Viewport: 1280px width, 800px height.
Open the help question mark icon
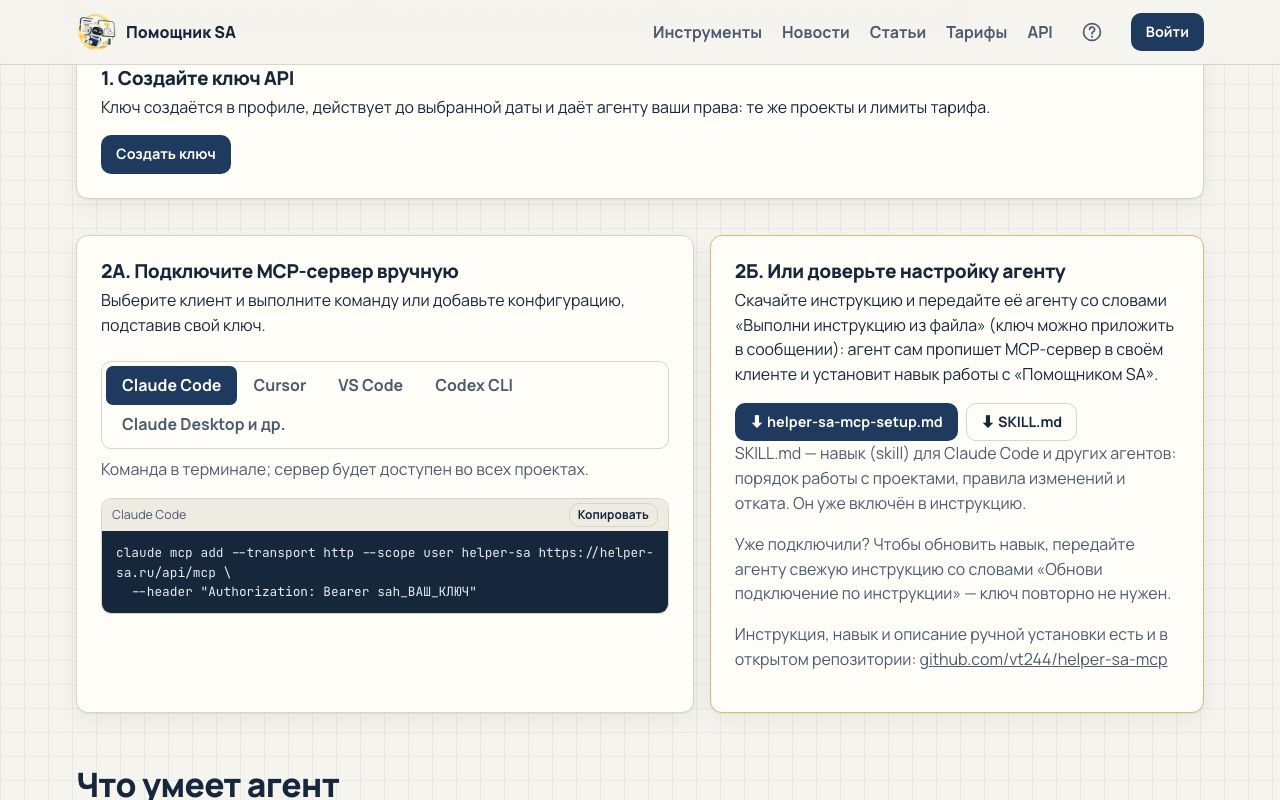click(x=1092, y=32)
